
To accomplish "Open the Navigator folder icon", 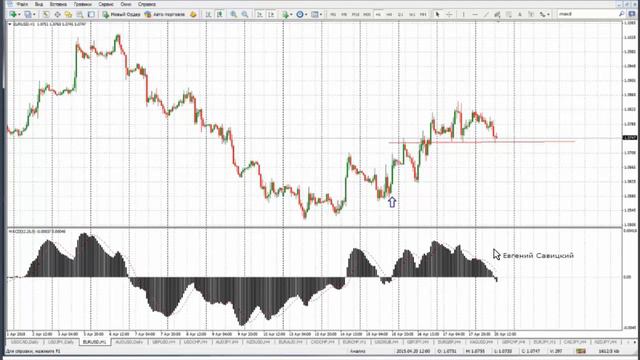I will pos(68,14).
